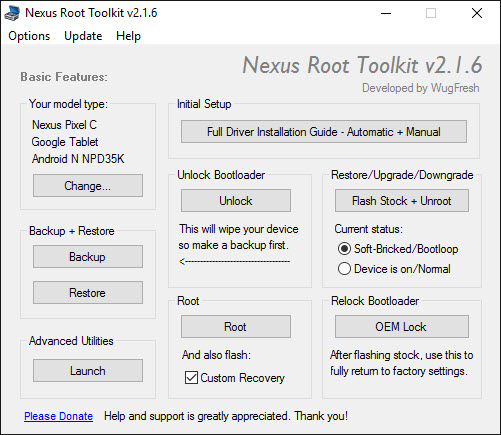Open Full Driver Installation Guide
Viewport: 501px width, 435px height.
[x=324, y=132]
